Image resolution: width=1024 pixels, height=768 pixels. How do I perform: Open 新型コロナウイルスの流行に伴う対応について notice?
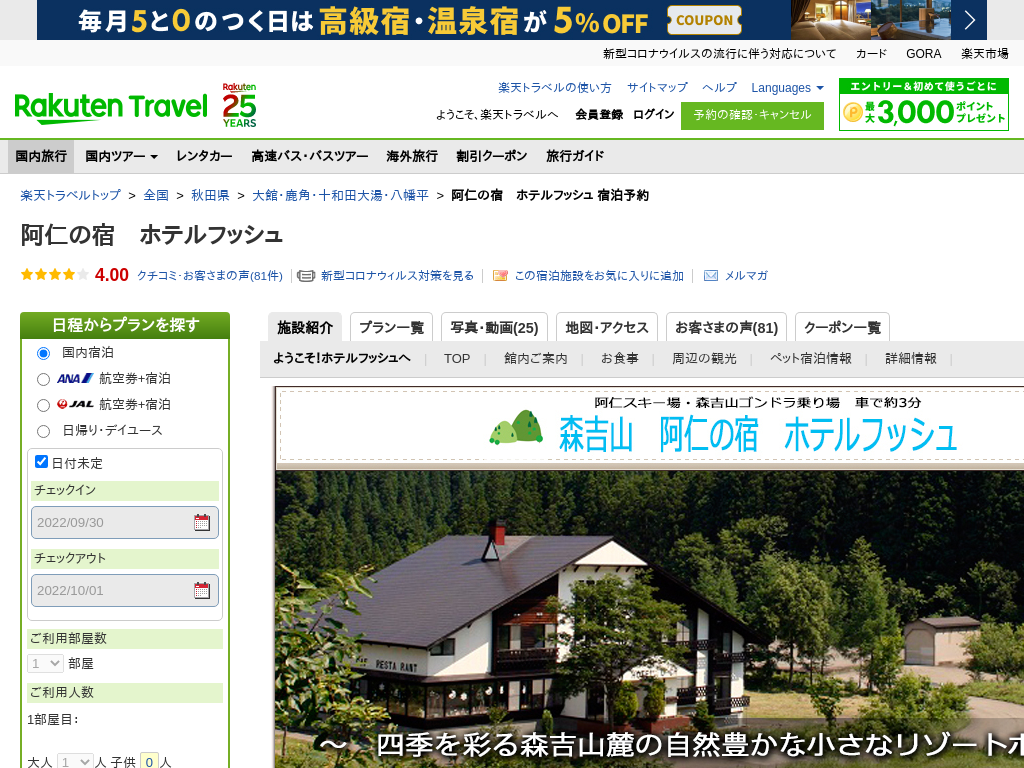(719, 54)
